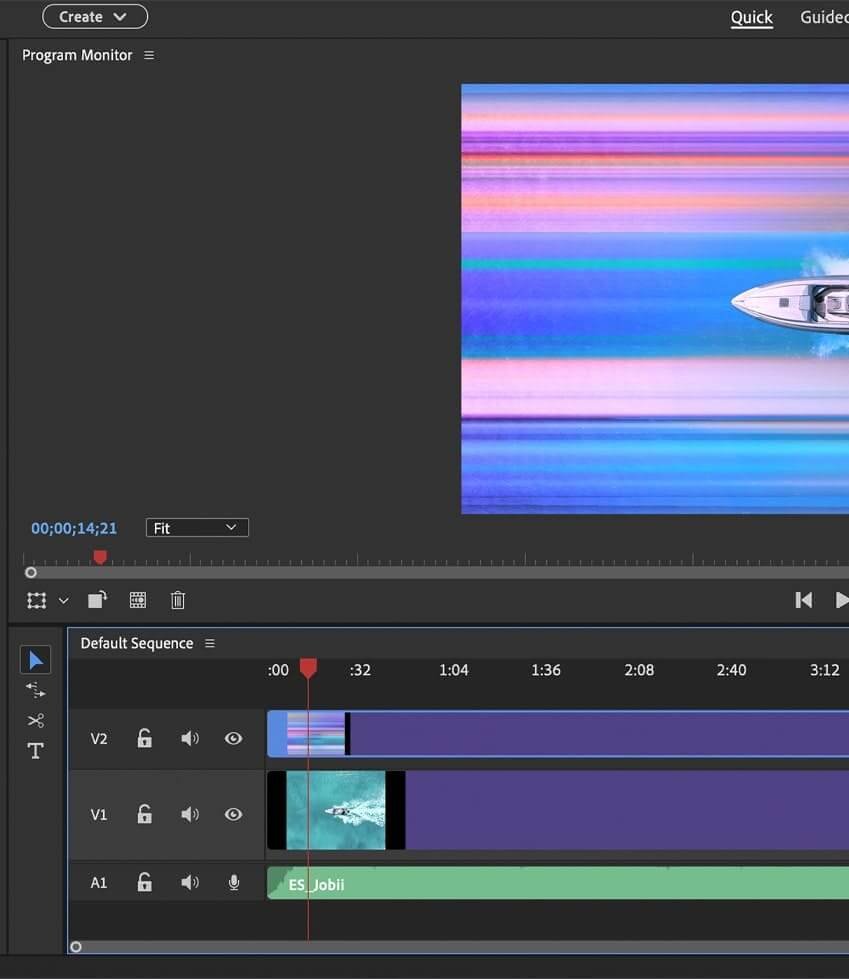The image size is (849, 979).
Task: Select the Ripple Edit tool
Action: (x=36, y=690)
